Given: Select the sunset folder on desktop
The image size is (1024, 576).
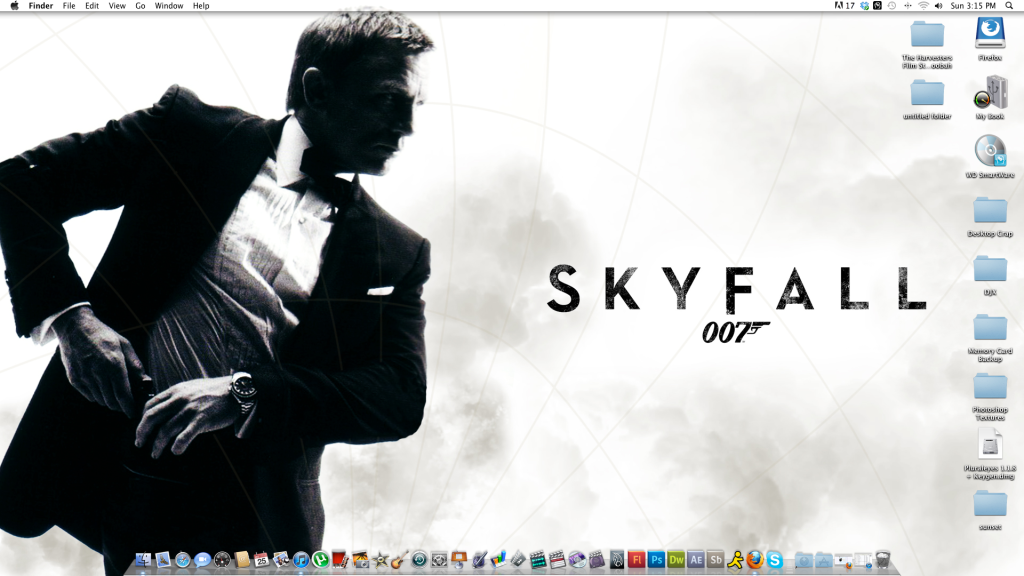Looking at the screenshot, I should click(x=990, y=504).
